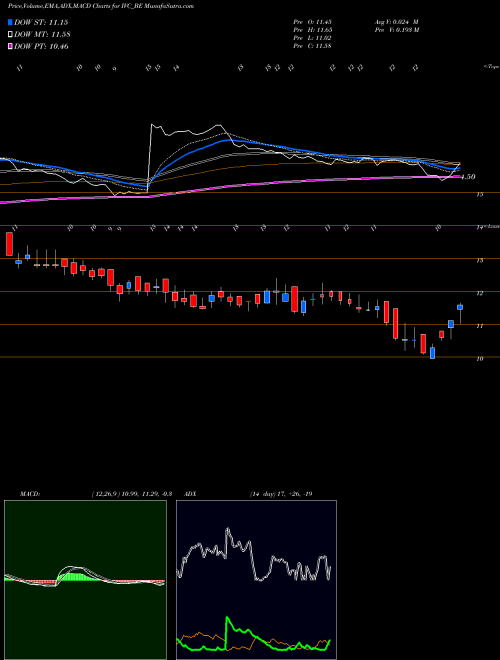
Task: Click price axis label 10
Action: click(479, 359)
